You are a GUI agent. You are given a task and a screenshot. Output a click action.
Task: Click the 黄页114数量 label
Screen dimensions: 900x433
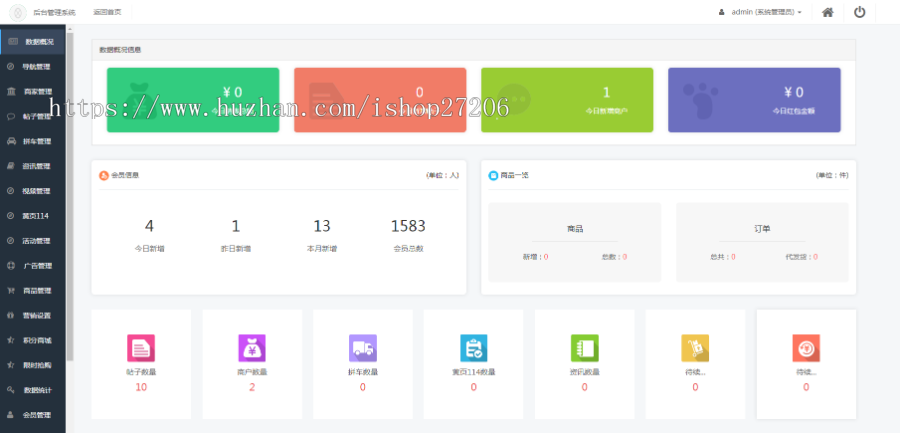[474, 372]
